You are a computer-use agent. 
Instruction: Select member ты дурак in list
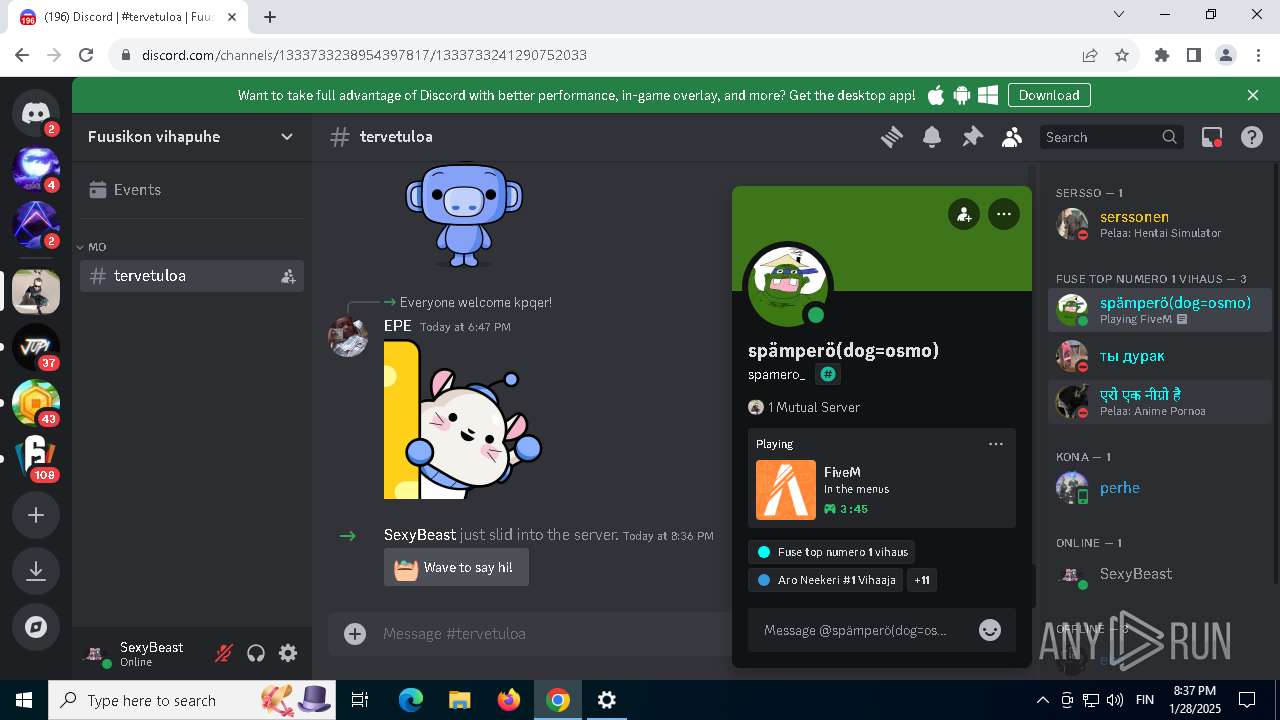tap(1160, 356)
